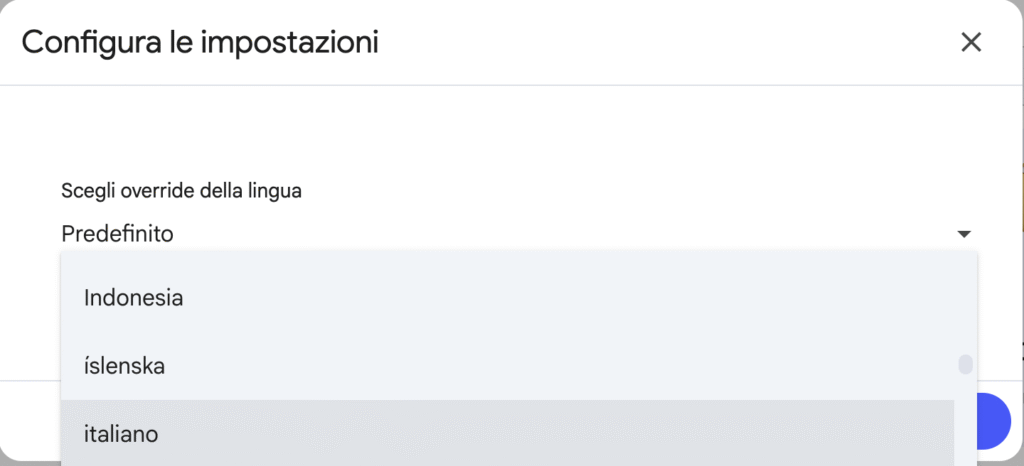Click blank space above the language label
Screen dimensions: 1024x466
coord(500,130)
